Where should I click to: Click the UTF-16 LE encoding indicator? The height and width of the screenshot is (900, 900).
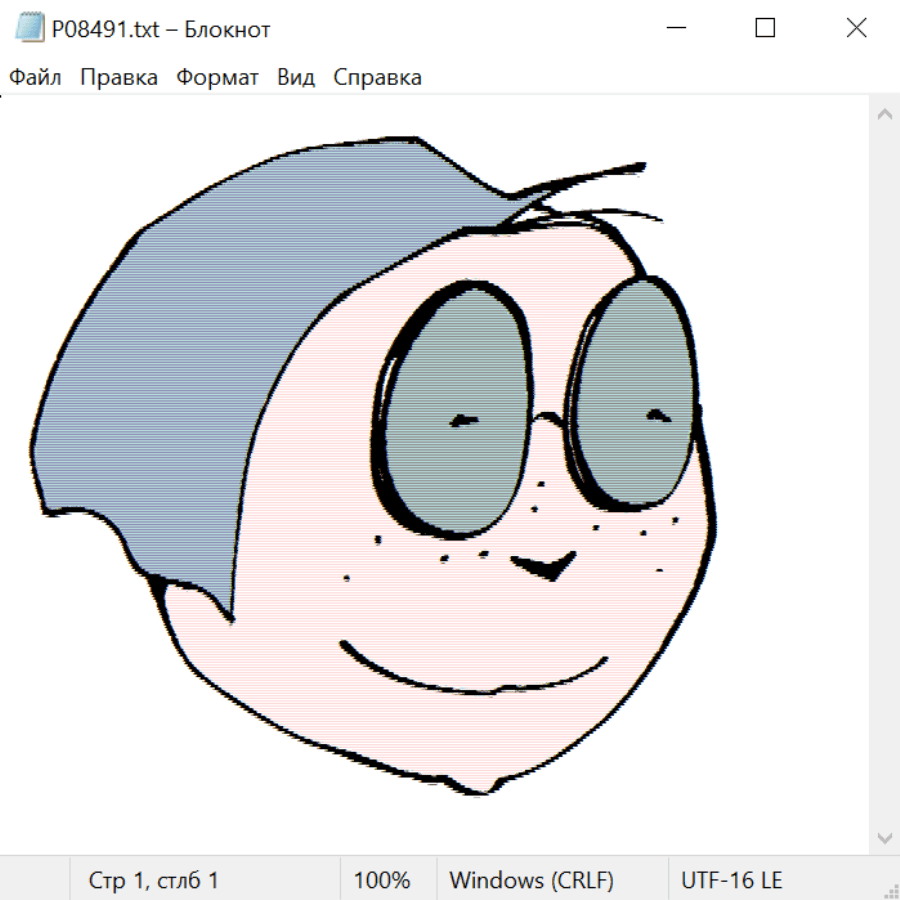point(731,881)
